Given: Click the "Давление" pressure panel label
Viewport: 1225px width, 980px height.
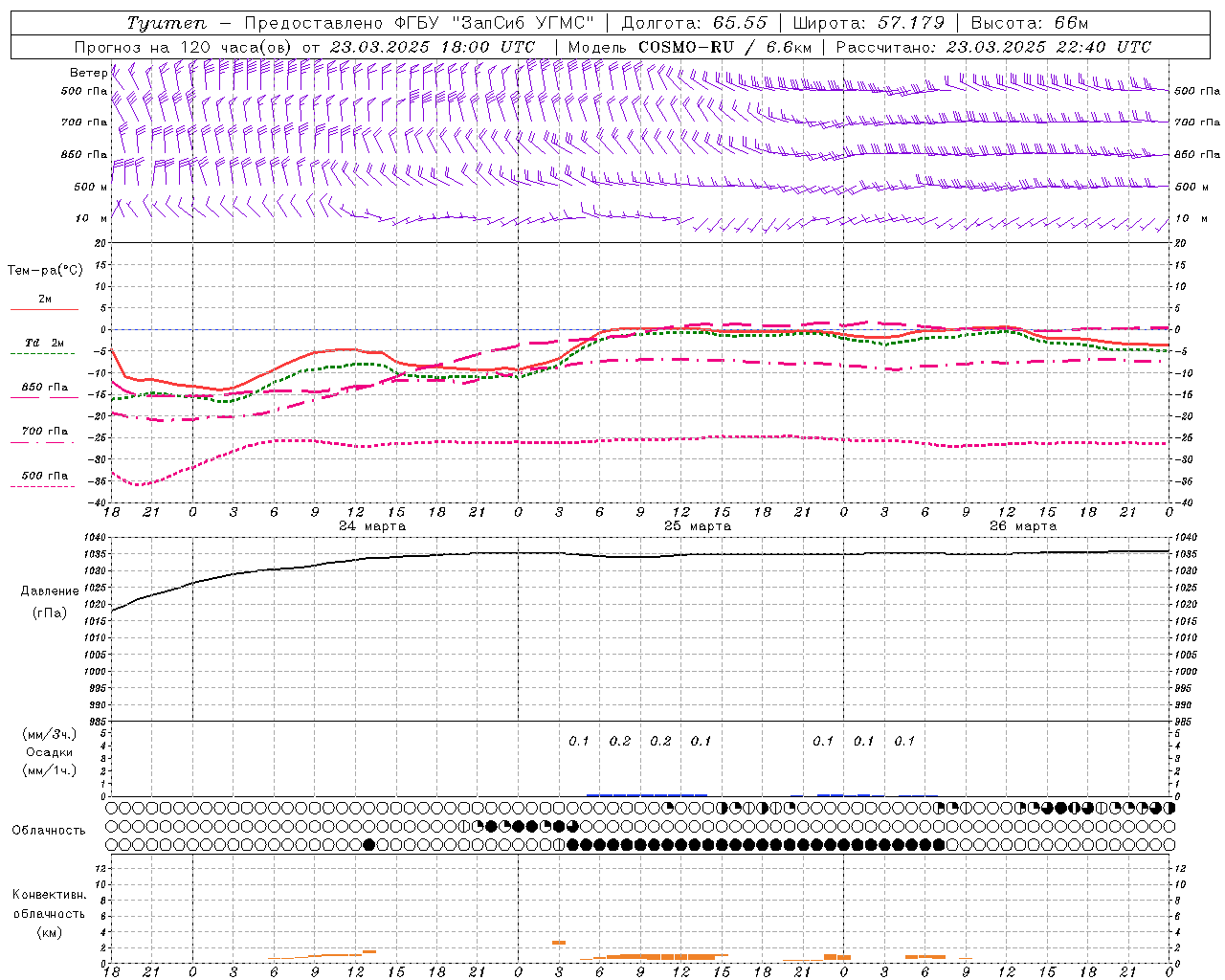Looking at the screenshot, I should tap(48, 590).
